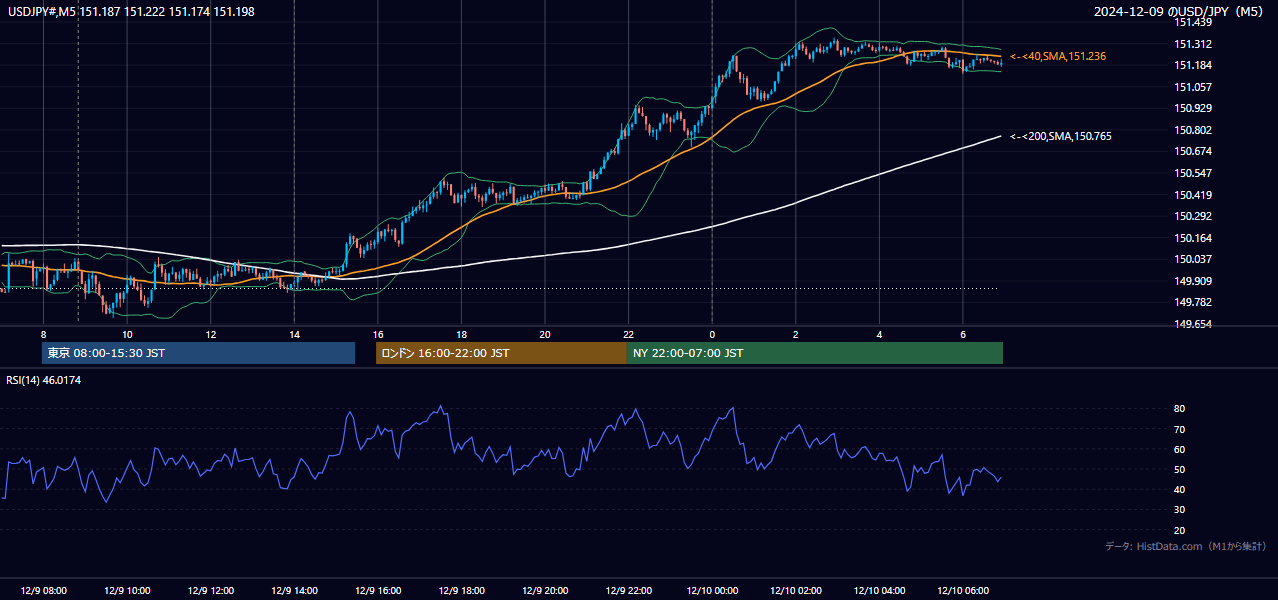Click the 12/9 18:00 time label
Viewport: 1278px width, 600px height.
tap(461, 591)
